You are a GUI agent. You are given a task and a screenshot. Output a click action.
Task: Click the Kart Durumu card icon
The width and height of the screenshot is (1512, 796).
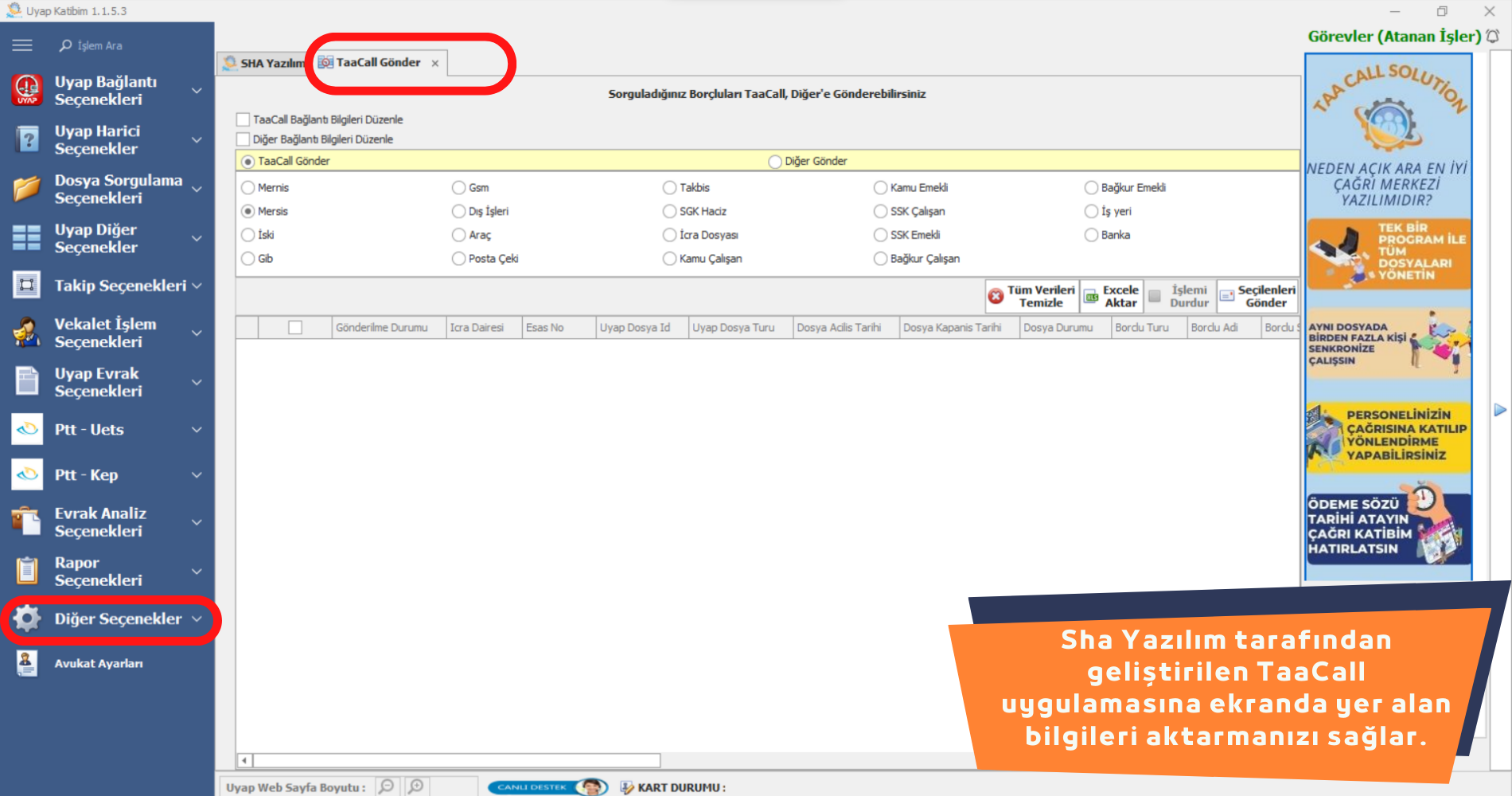pos(627,787)
